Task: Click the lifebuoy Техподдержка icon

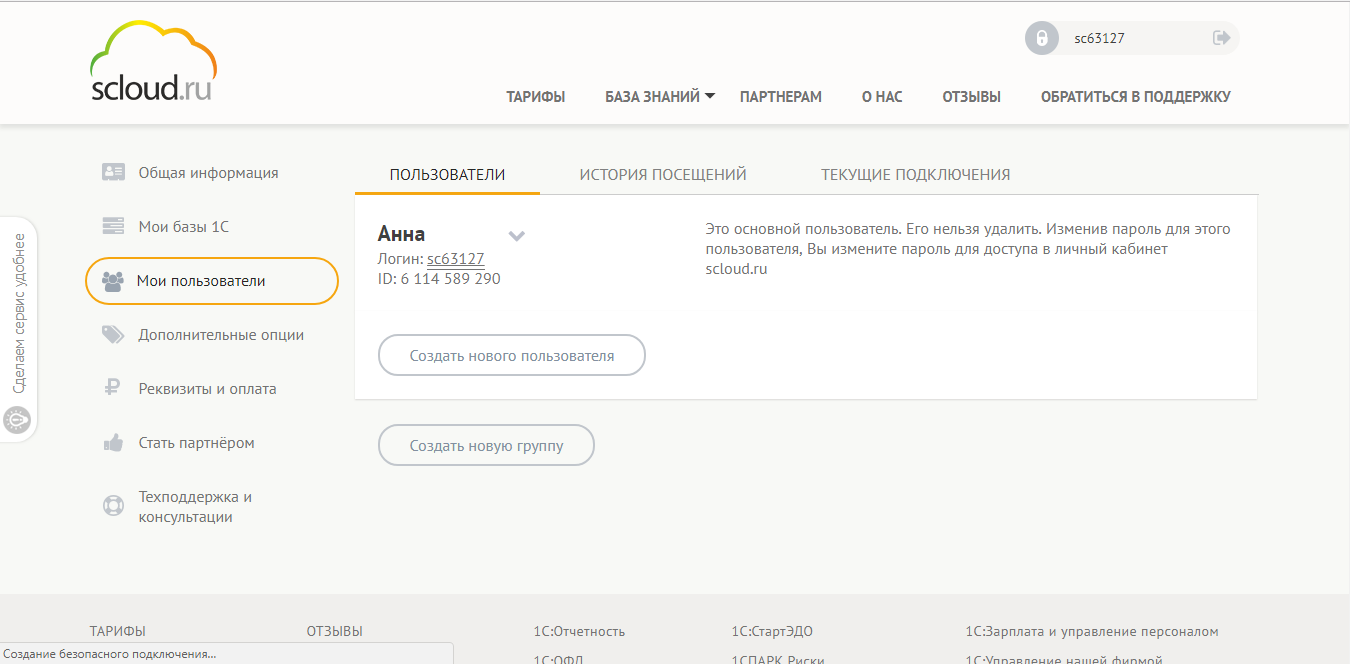Action: click(x=113, y=506)
